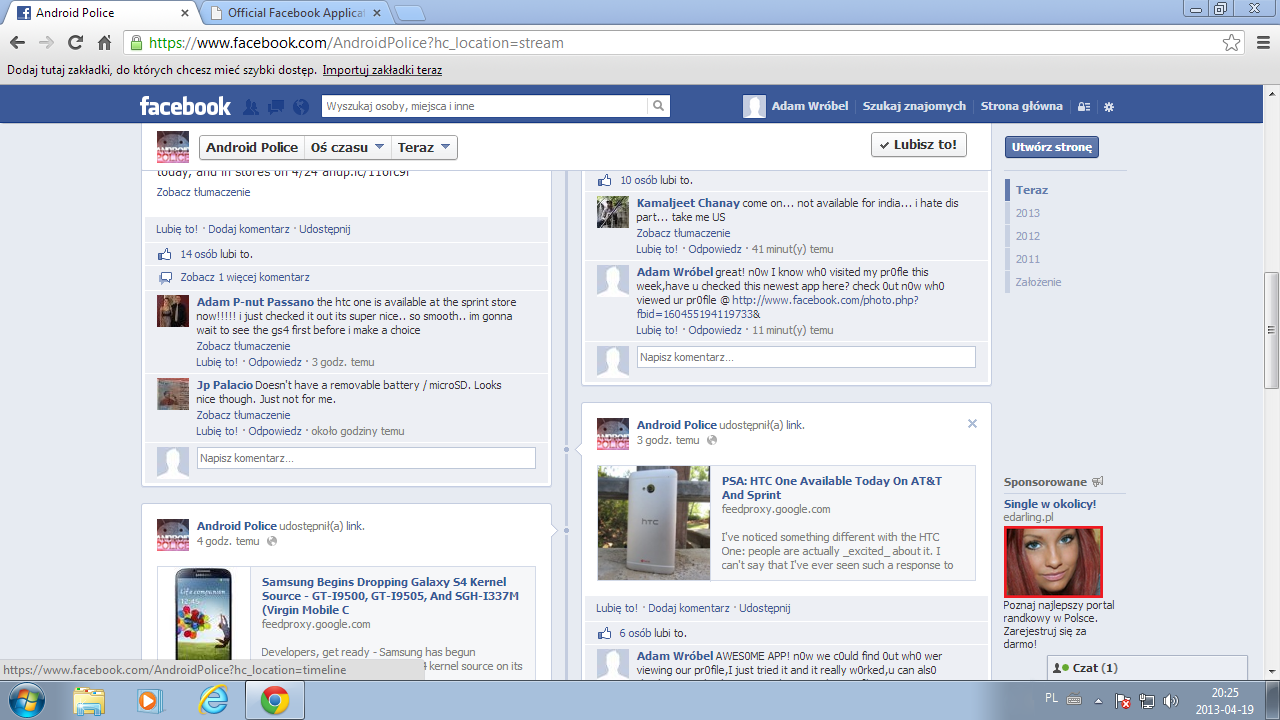Click the Facebook search input field
The height and width of the screenshot is (720, 1280).
click(486, 106)
